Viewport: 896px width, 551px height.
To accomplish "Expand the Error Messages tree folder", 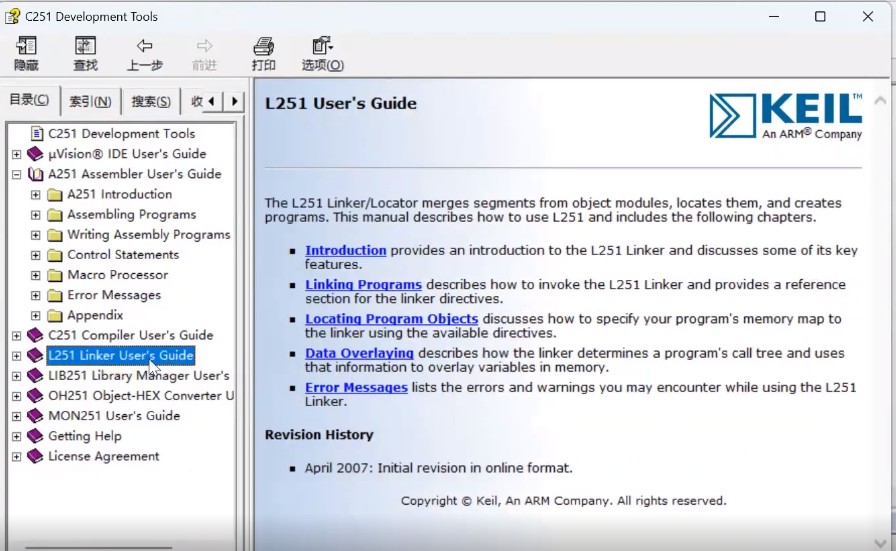I will click(35, 296).
